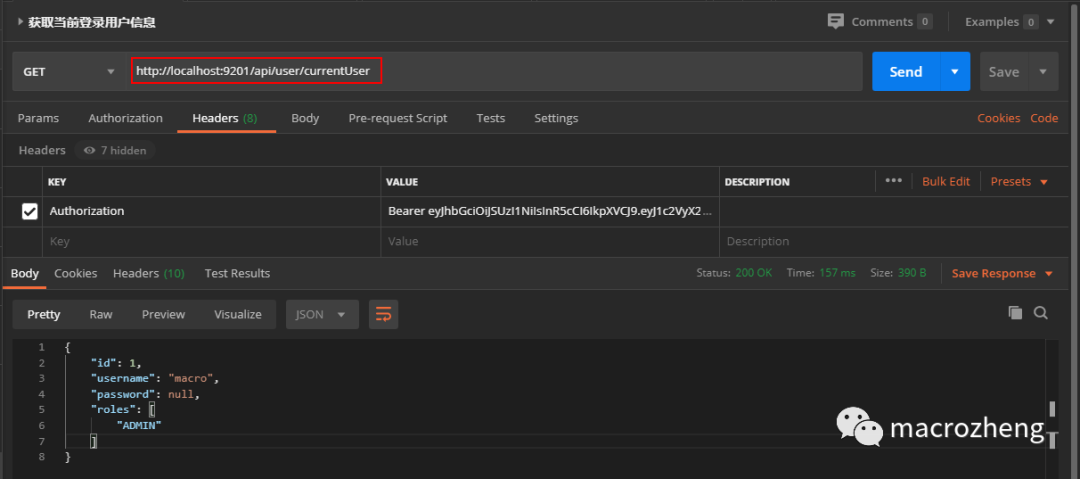Switch to the Raw view
Screen dimensions: 1080x479
(x=101, y=314)
